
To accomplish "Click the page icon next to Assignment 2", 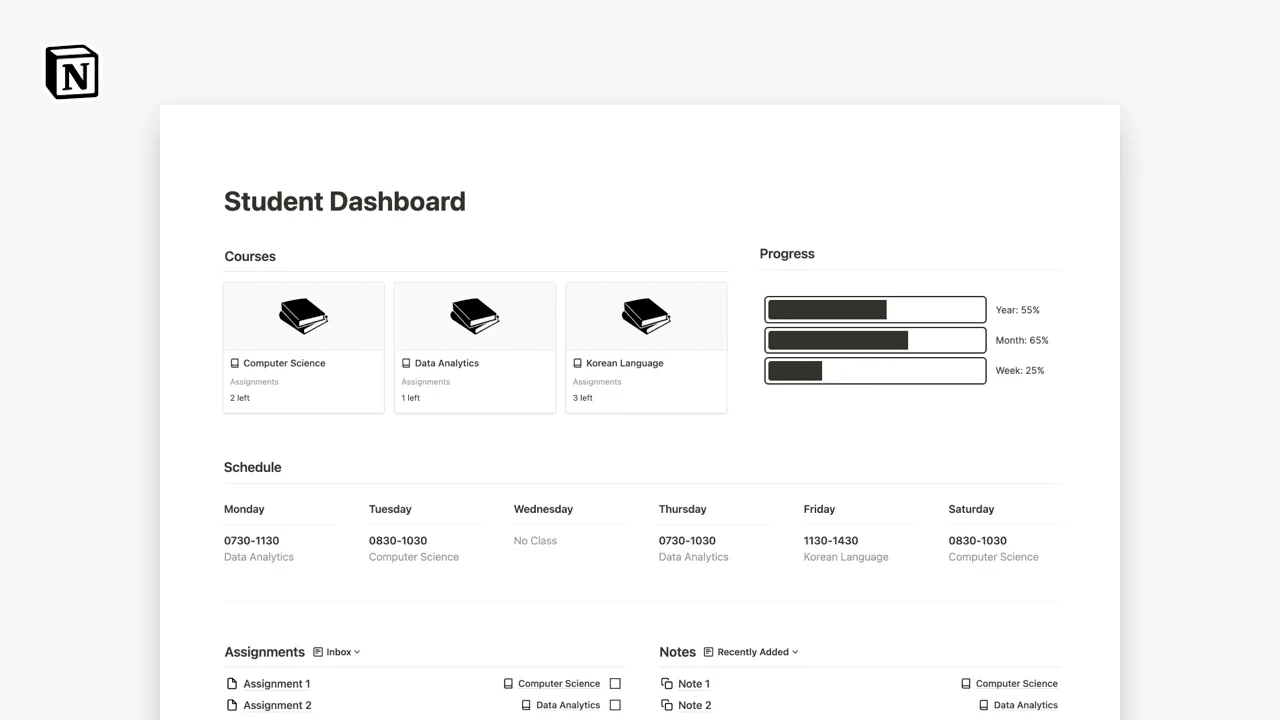I will pos(232,705).
